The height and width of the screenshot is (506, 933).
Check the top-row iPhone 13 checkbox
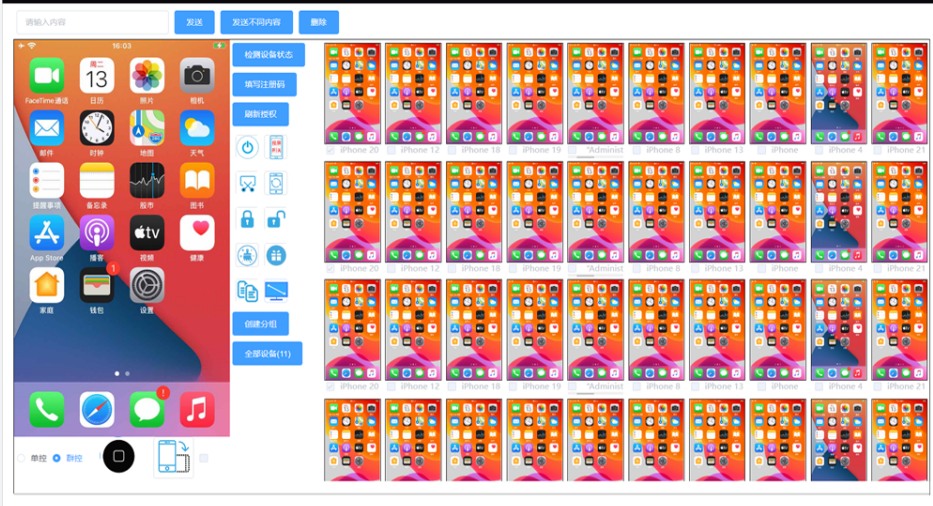(x=695, y=151)
